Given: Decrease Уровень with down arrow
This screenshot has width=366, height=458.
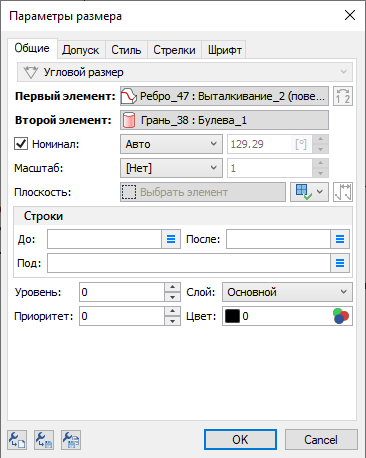Looking at the screenshot, I should click(x=172, y=297).
